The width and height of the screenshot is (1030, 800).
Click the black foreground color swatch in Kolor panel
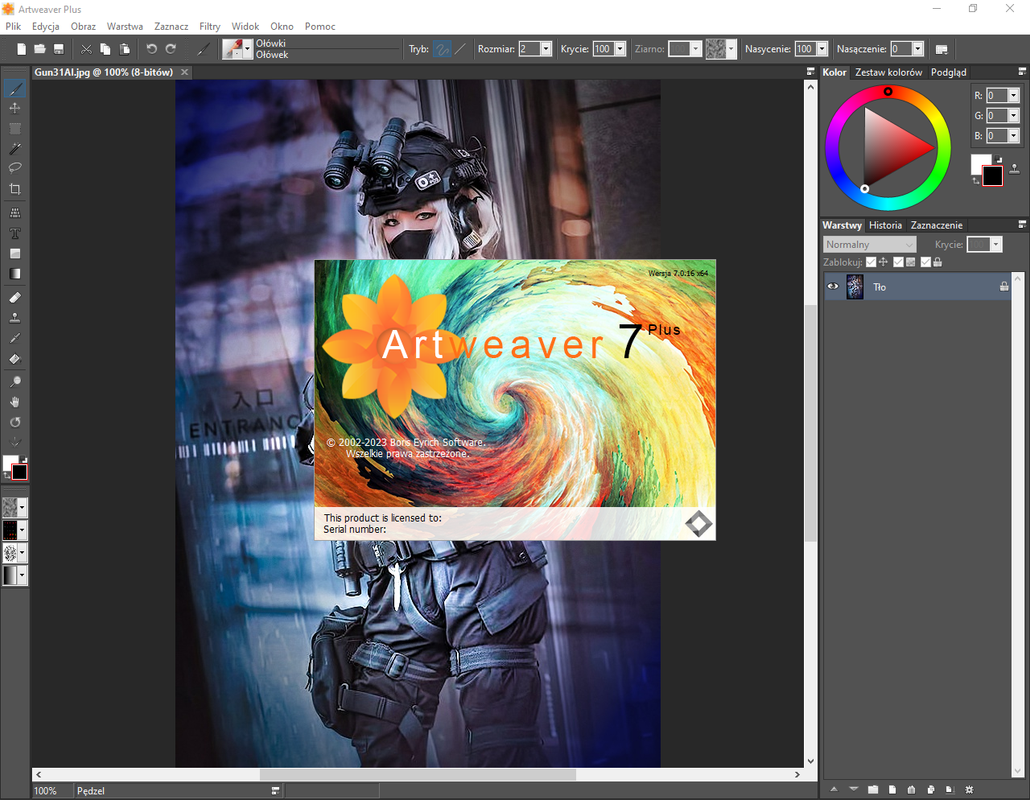coord(993,176)
